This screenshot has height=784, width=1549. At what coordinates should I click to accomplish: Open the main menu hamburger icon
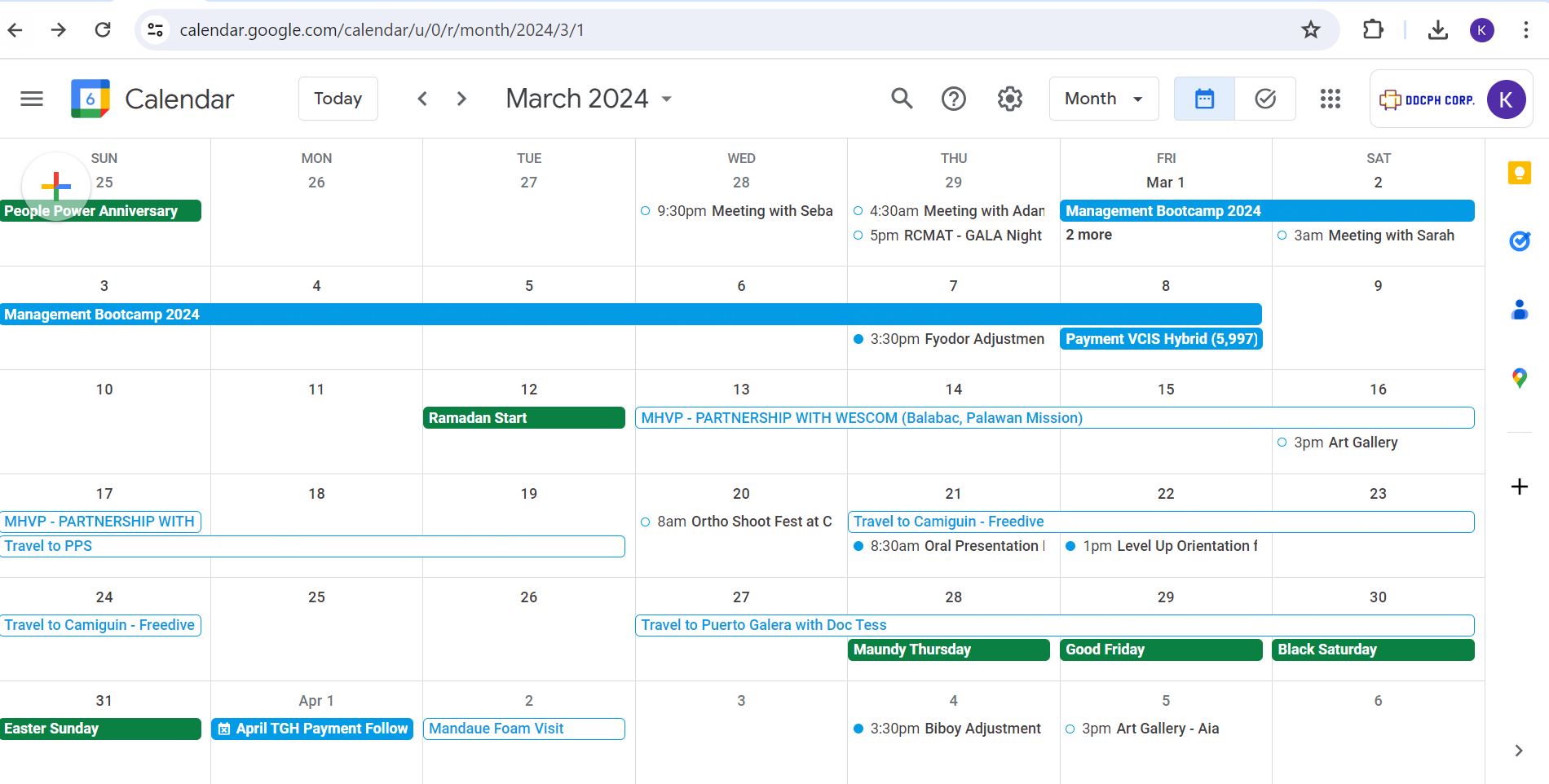point(32,99)
